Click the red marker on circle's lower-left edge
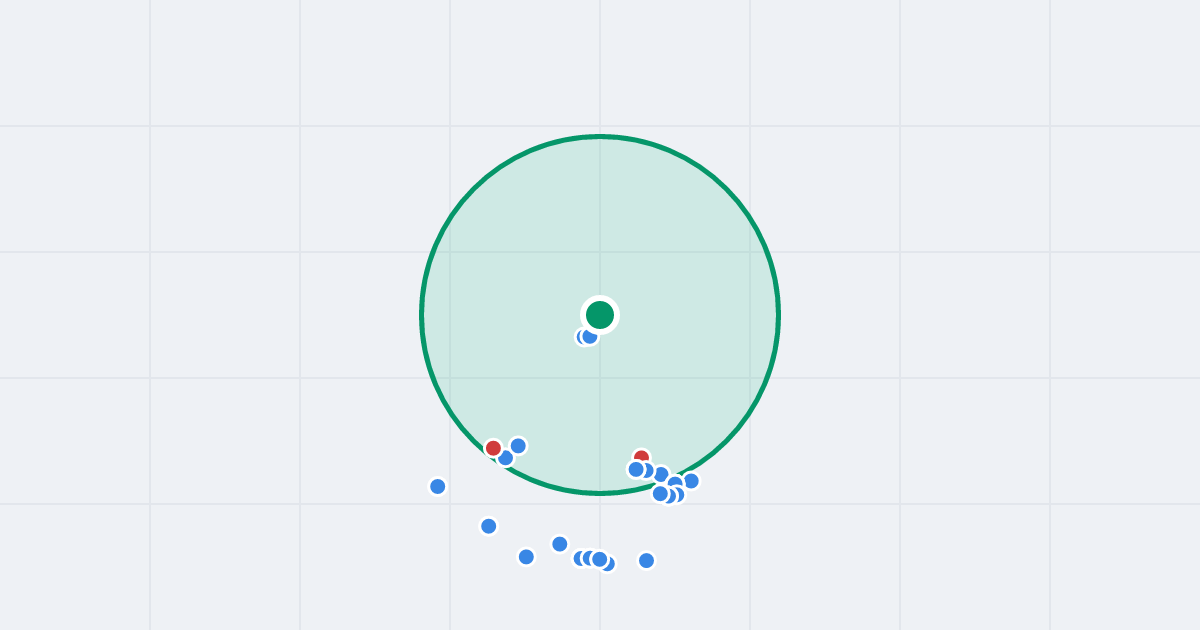 [493, 448]
